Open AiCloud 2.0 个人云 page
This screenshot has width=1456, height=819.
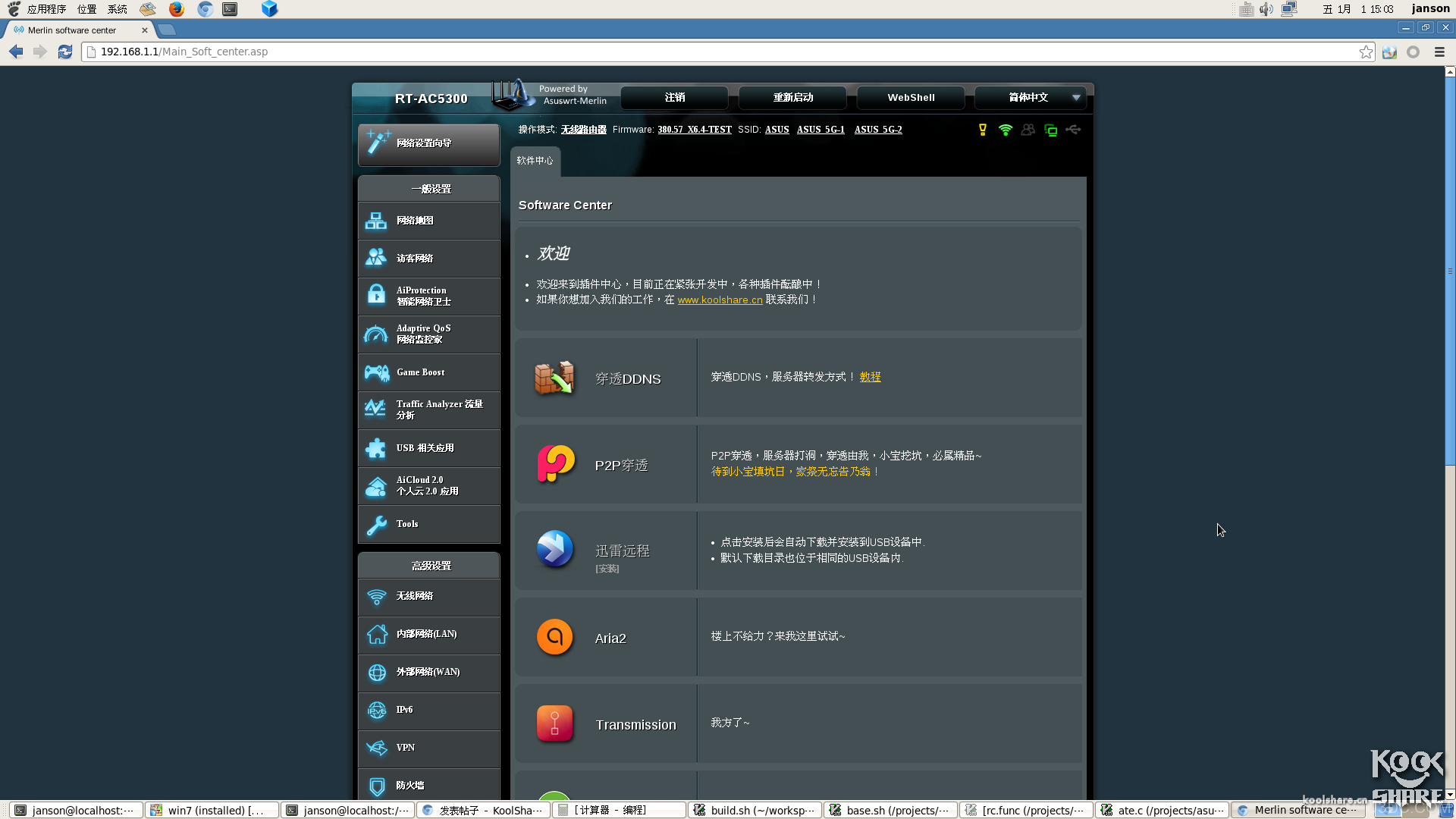point(429,486)
